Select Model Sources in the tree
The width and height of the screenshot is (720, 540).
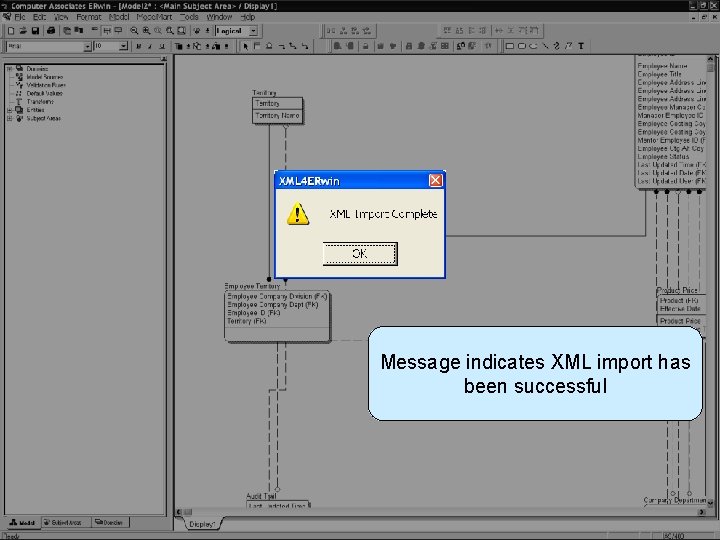coord(45,77)
